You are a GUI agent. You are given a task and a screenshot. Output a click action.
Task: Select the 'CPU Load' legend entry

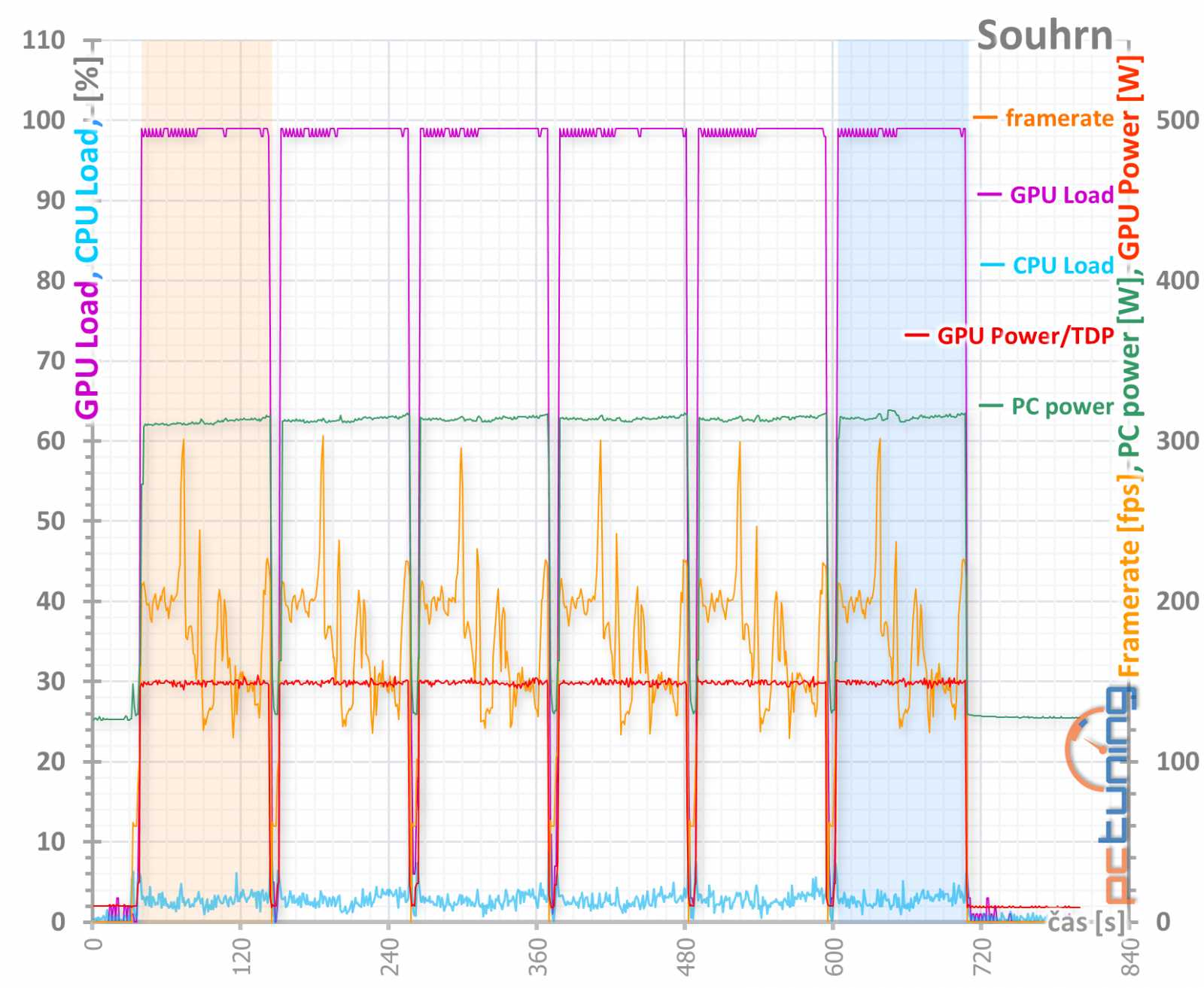pyautogui.click(x=1063, y=266)
